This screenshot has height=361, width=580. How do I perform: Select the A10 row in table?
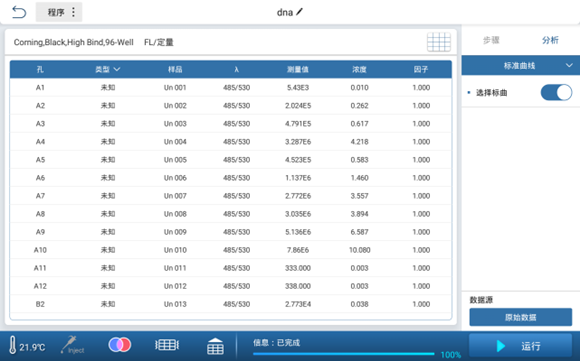[x=231, y=250]
